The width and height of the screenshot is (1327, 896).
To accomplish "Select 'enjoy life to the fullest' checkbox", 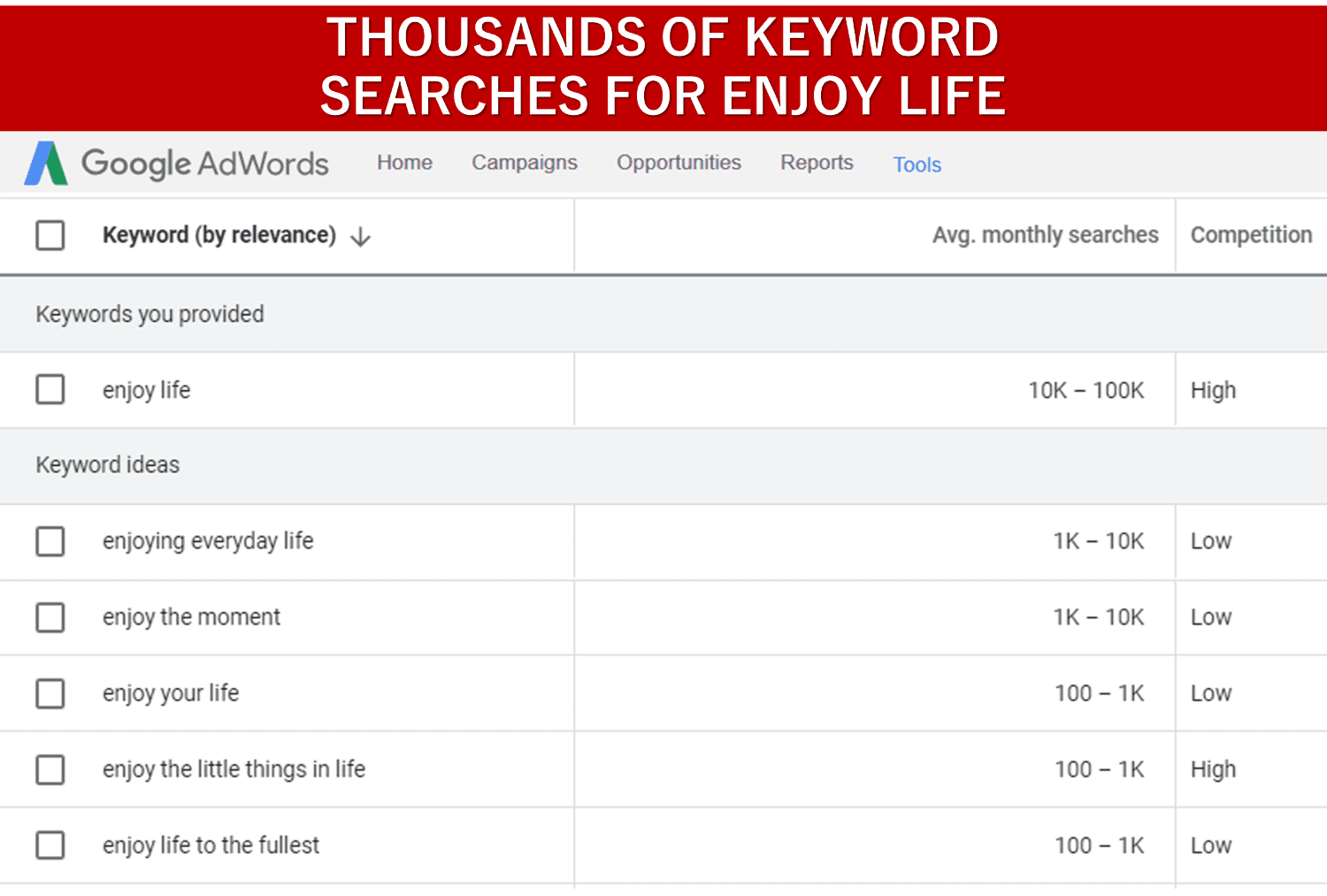I will [x=50, y=846].
